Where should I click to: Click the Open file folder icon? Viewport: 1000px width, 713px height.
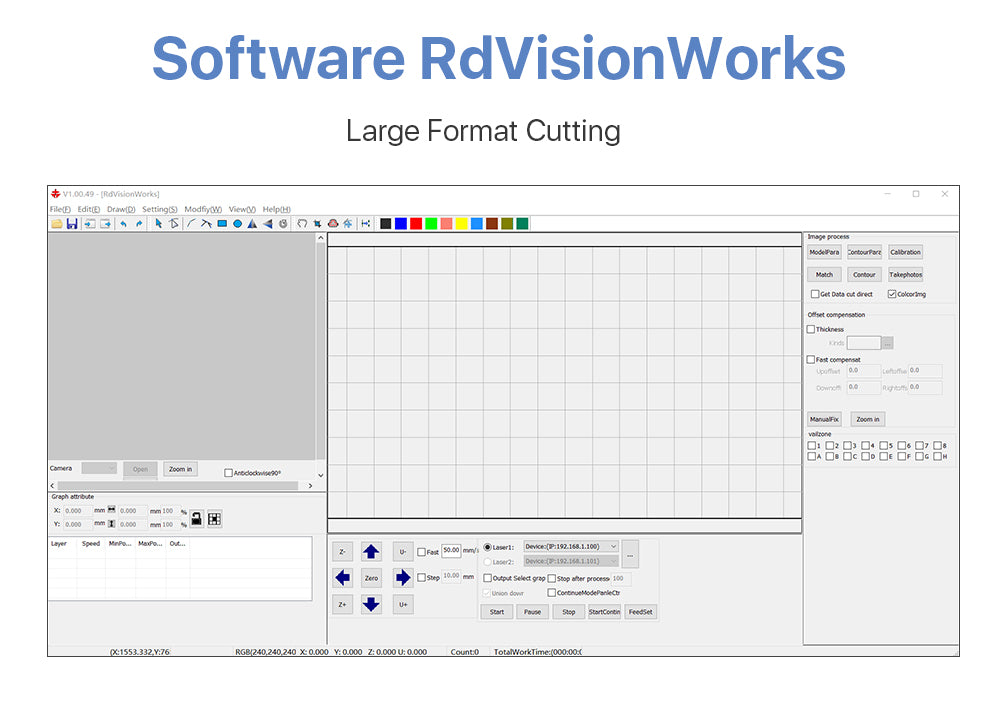57,224
